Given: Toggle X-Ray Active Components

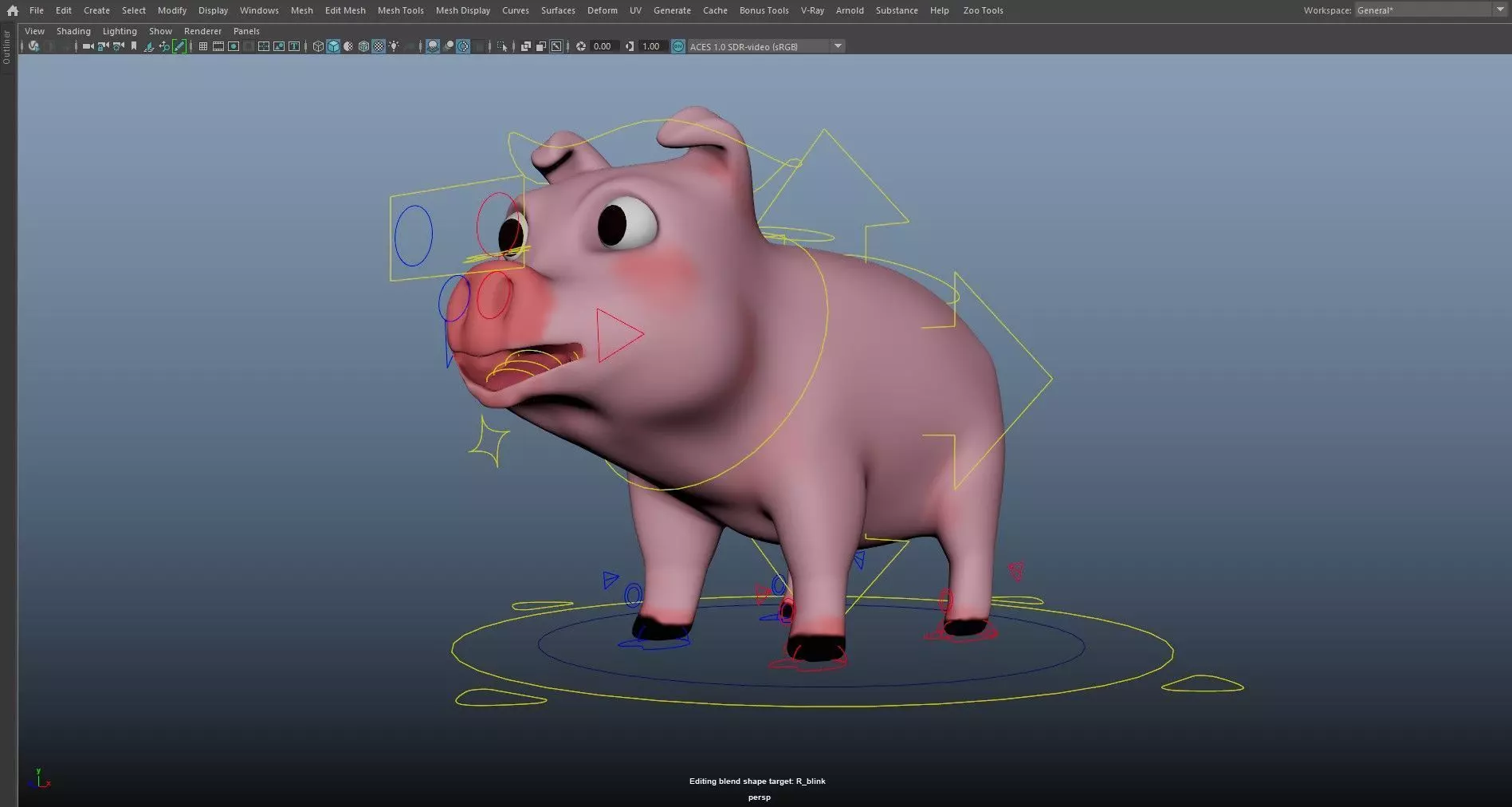Looking at the screenshot, I should click(x=541, y=46).
